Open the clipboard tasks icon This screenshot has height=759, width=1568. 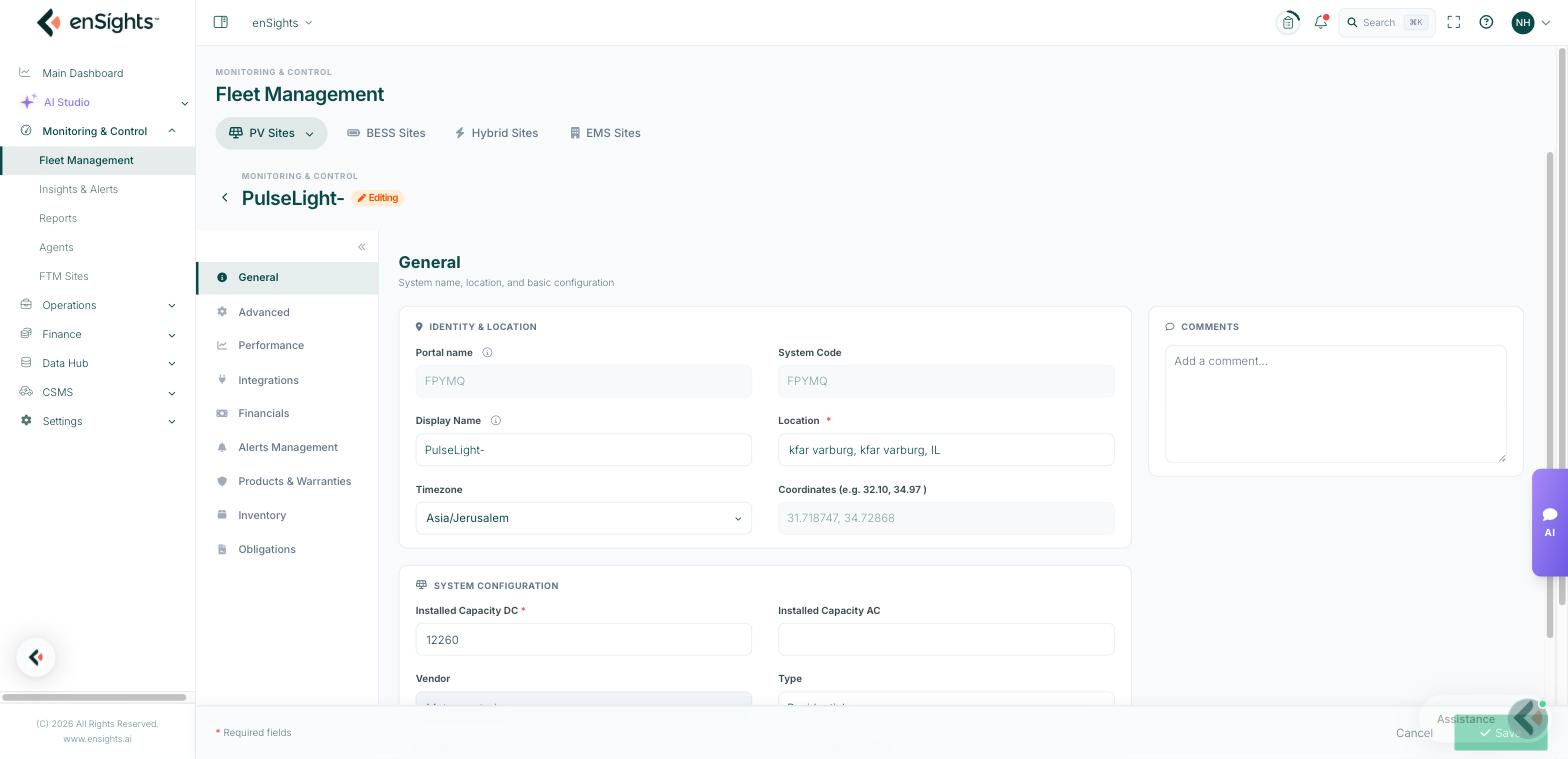1288,22
